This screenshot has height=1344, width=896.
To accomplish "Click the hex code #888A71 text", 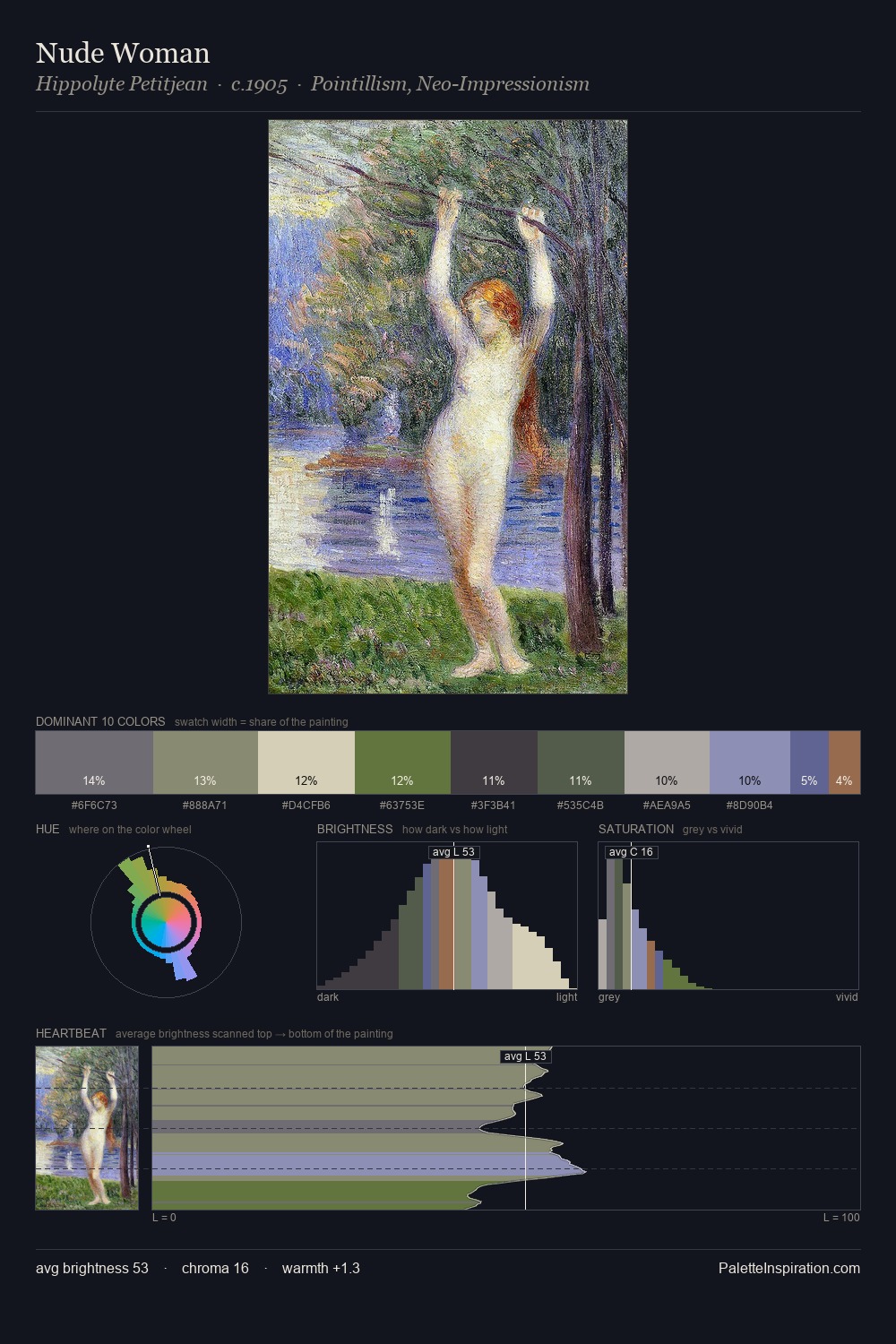I will tap(205, 806).
